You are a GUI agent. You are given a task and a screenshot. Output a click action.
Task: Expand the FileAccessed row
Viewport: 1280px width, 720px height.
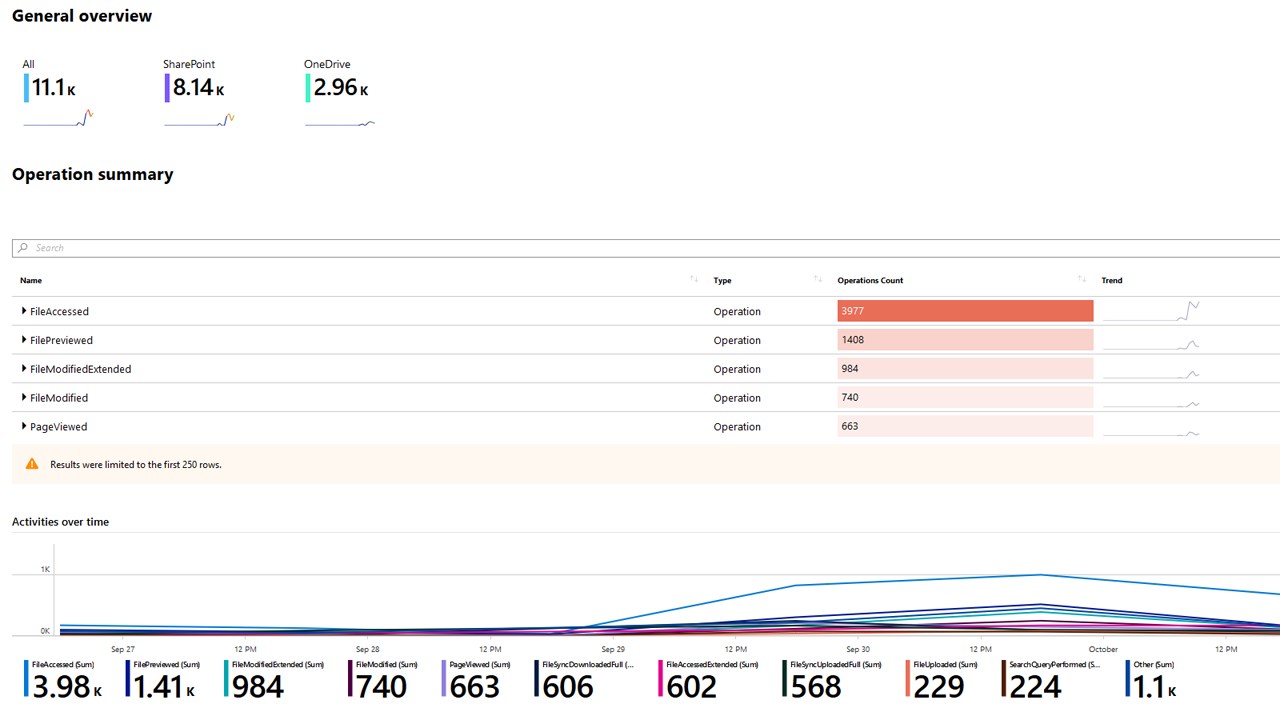coord(24,311)
